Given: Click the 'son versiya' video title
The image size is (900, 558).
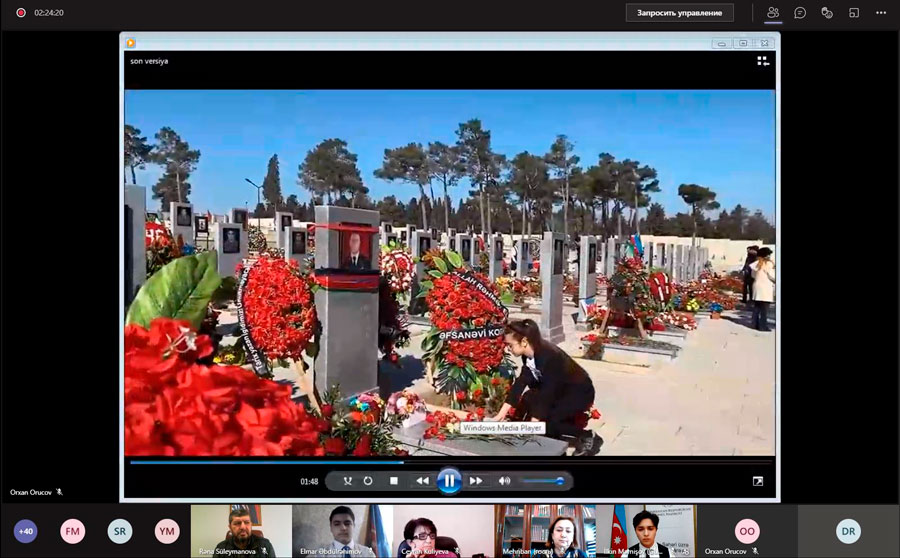Looking at the screenshot, I should pyautogui.click(x=149, y=61).
